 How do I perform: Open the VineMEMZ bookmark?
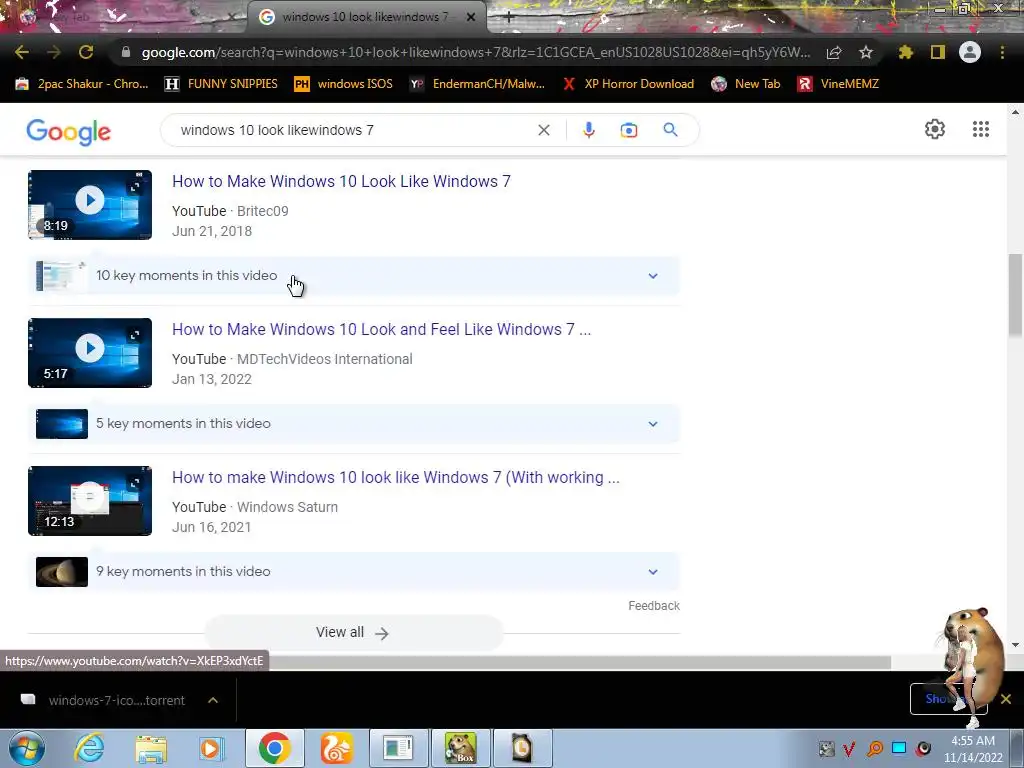pyautogui.click(x=839, y=84)
